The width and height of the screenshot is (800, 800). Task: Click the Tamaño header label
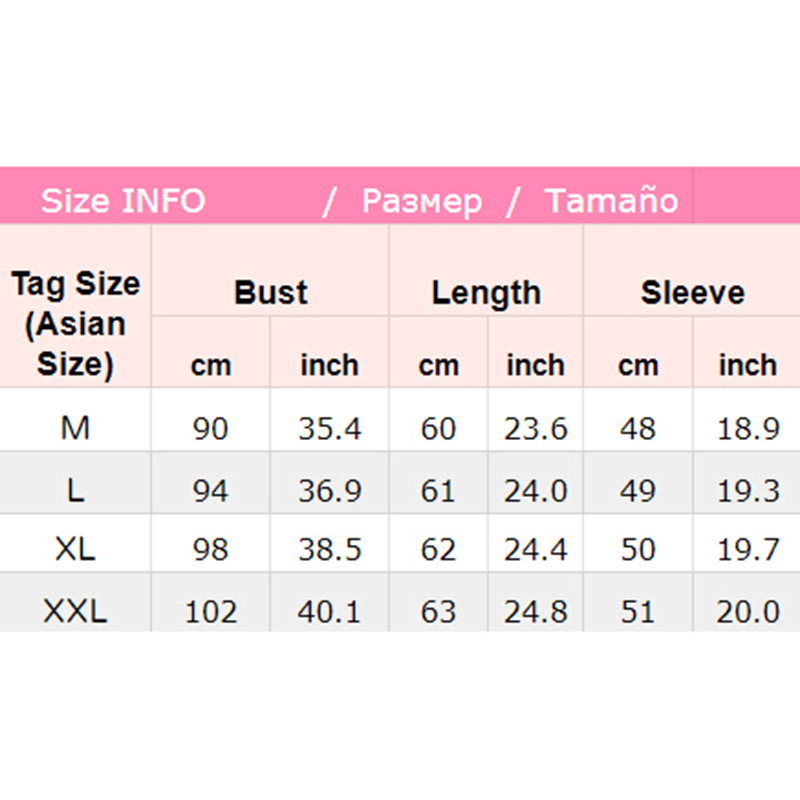click(x=611, y=201)
